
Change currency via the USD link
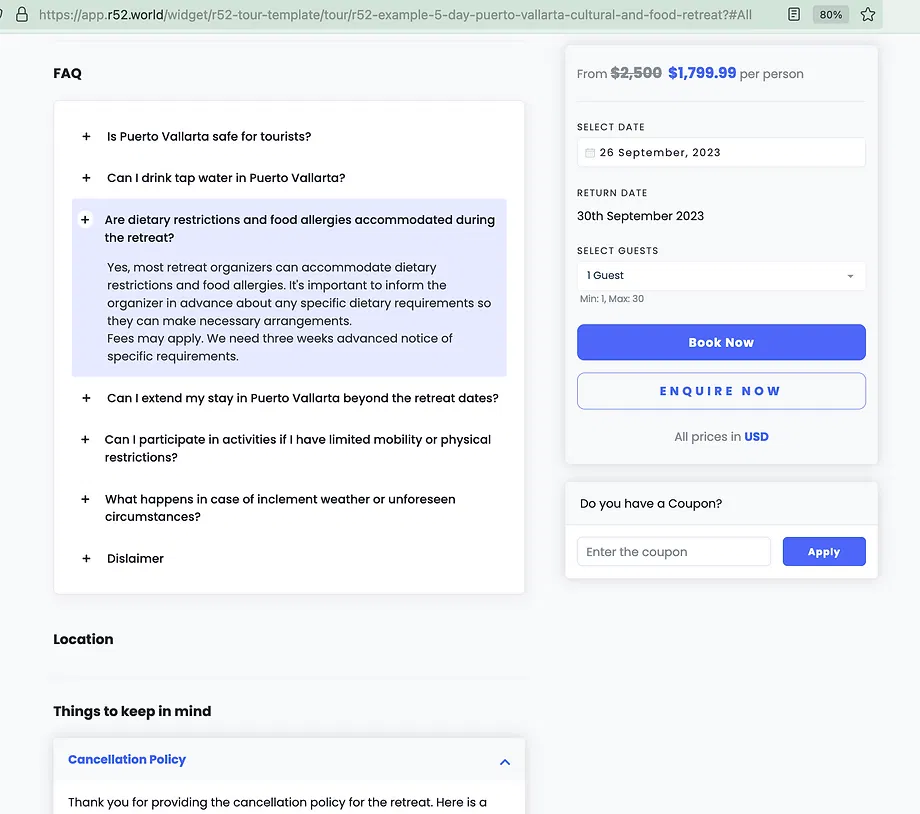[756, 437]
